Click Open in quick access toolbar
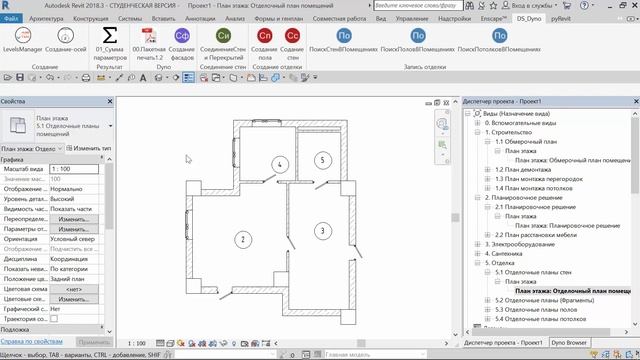The image size is (640, 360). click(x=7, y=77)
